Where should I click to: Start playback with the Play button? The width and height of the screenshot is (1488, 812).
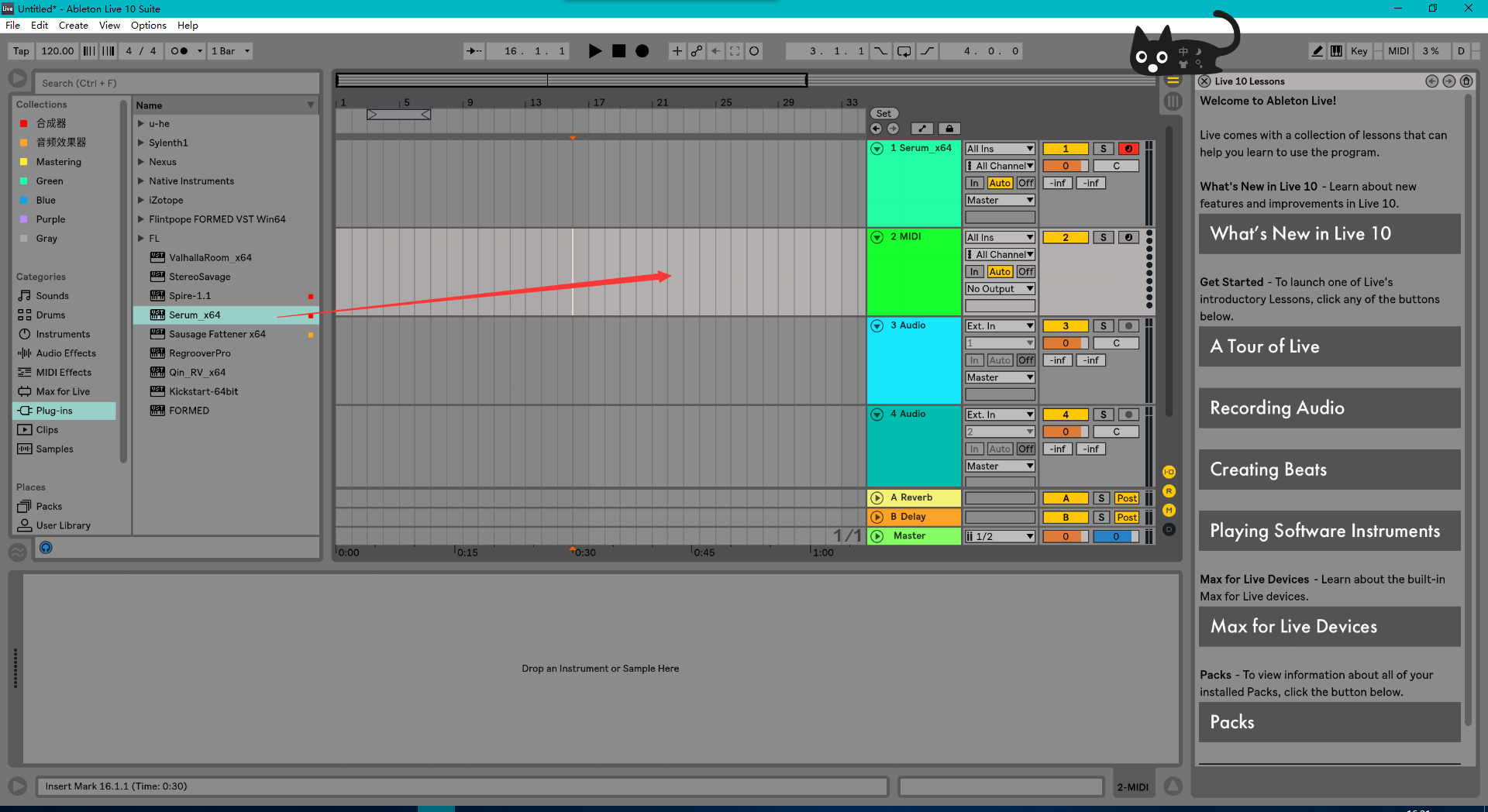594,51
